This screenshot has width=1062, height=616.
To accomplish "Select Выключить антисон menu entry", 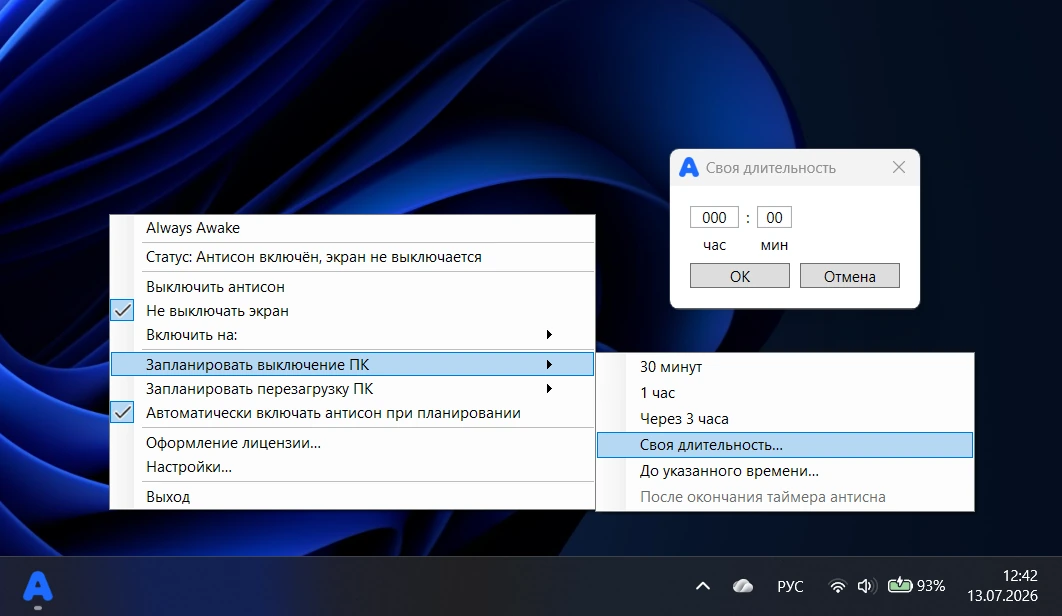I will [x=352, y=287].
